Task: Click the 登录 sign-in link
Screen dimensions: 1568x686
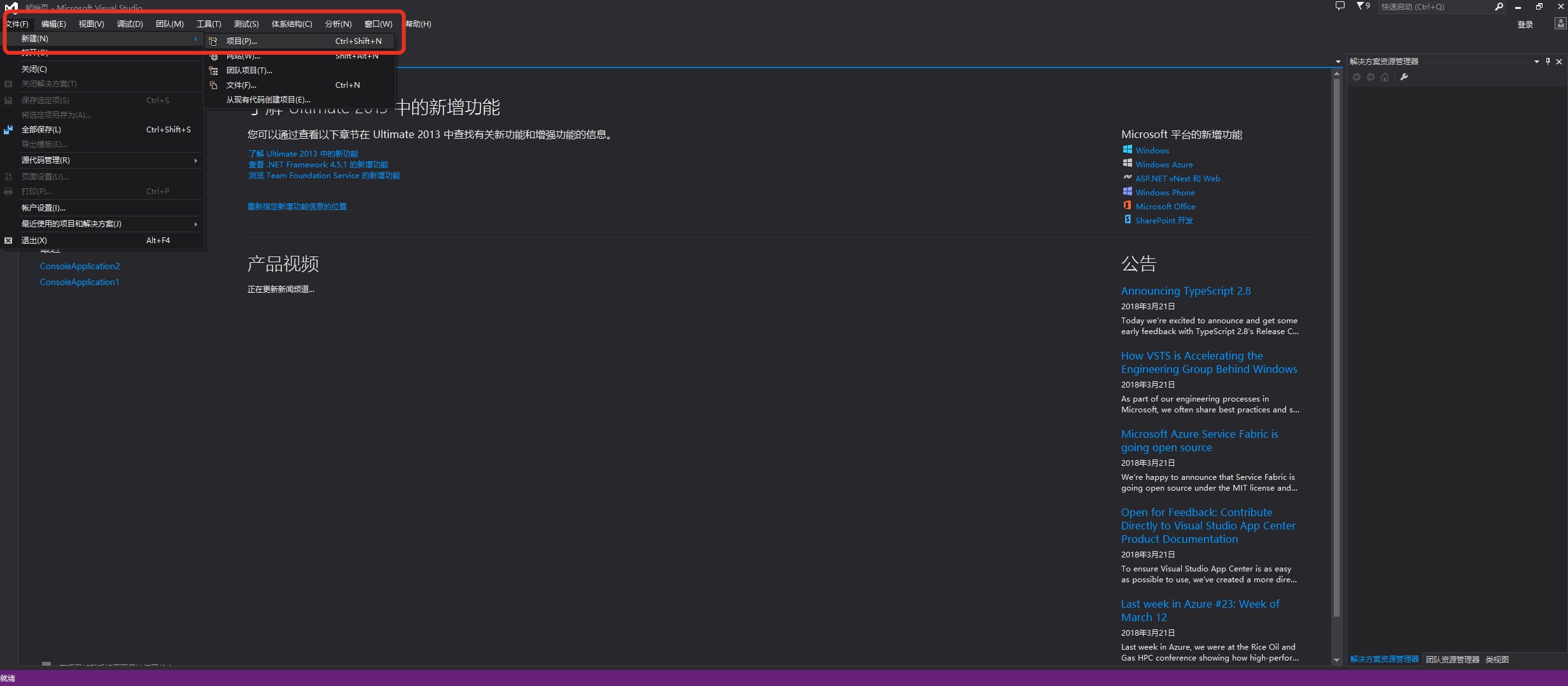Action: tap(1525, 25)
